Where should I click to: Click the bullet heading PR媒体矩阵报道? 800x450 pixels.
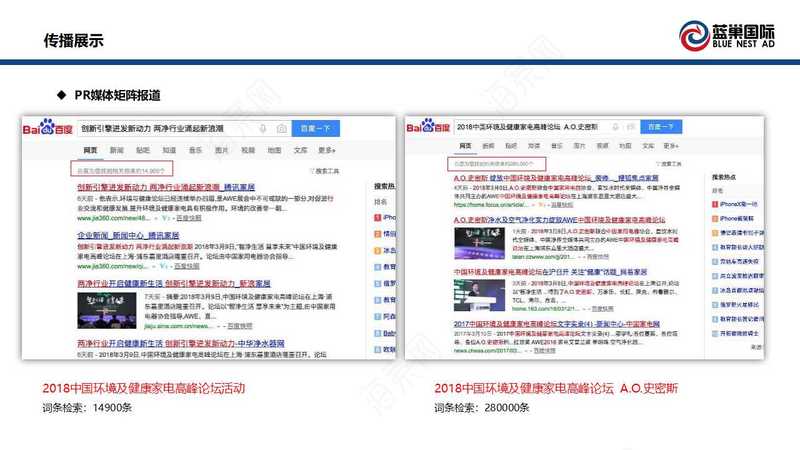117,95
